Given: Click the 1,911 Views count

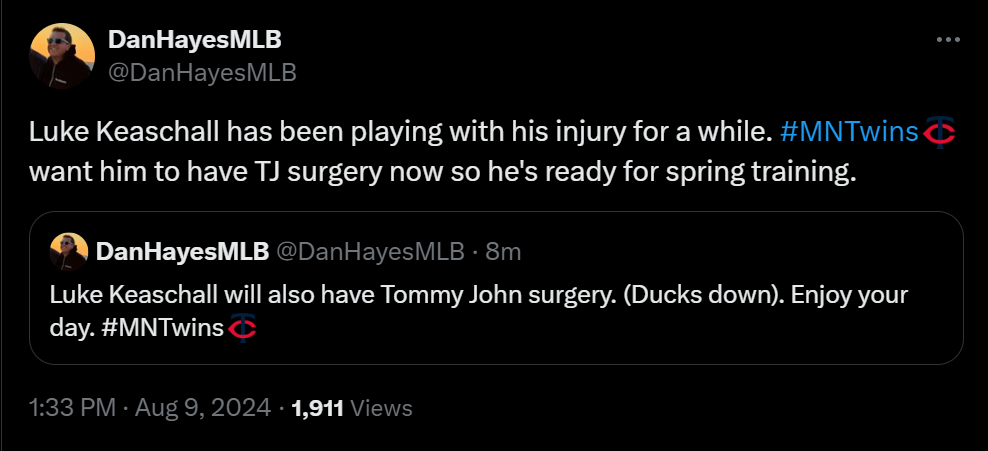Looking at the screenshot, I should click(351, 407).
